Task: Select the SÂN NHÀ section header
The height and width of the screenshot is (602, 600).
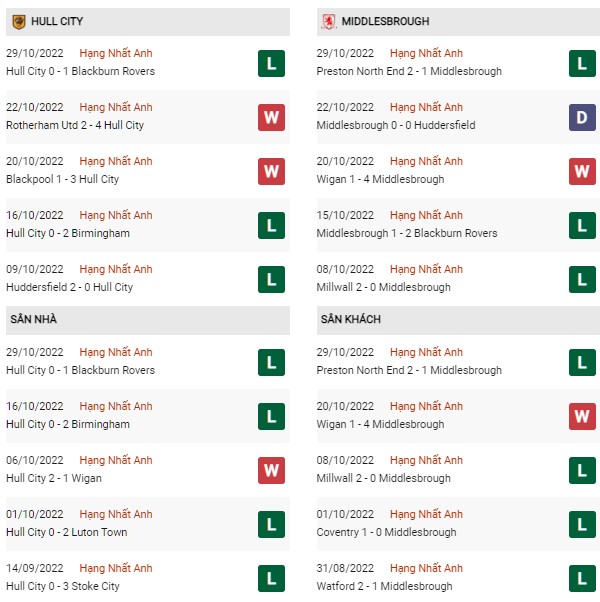Action: click(x=148, y=320)
